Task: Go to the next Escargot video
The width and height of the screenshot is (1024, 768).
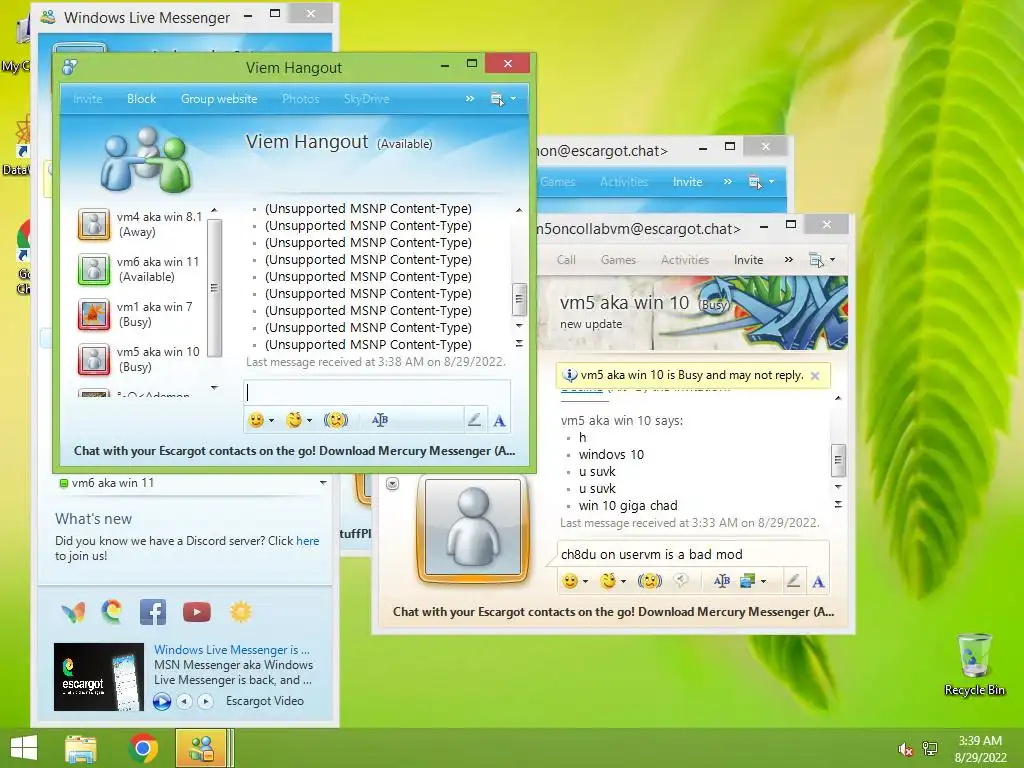Action: [x=206, y=701]
